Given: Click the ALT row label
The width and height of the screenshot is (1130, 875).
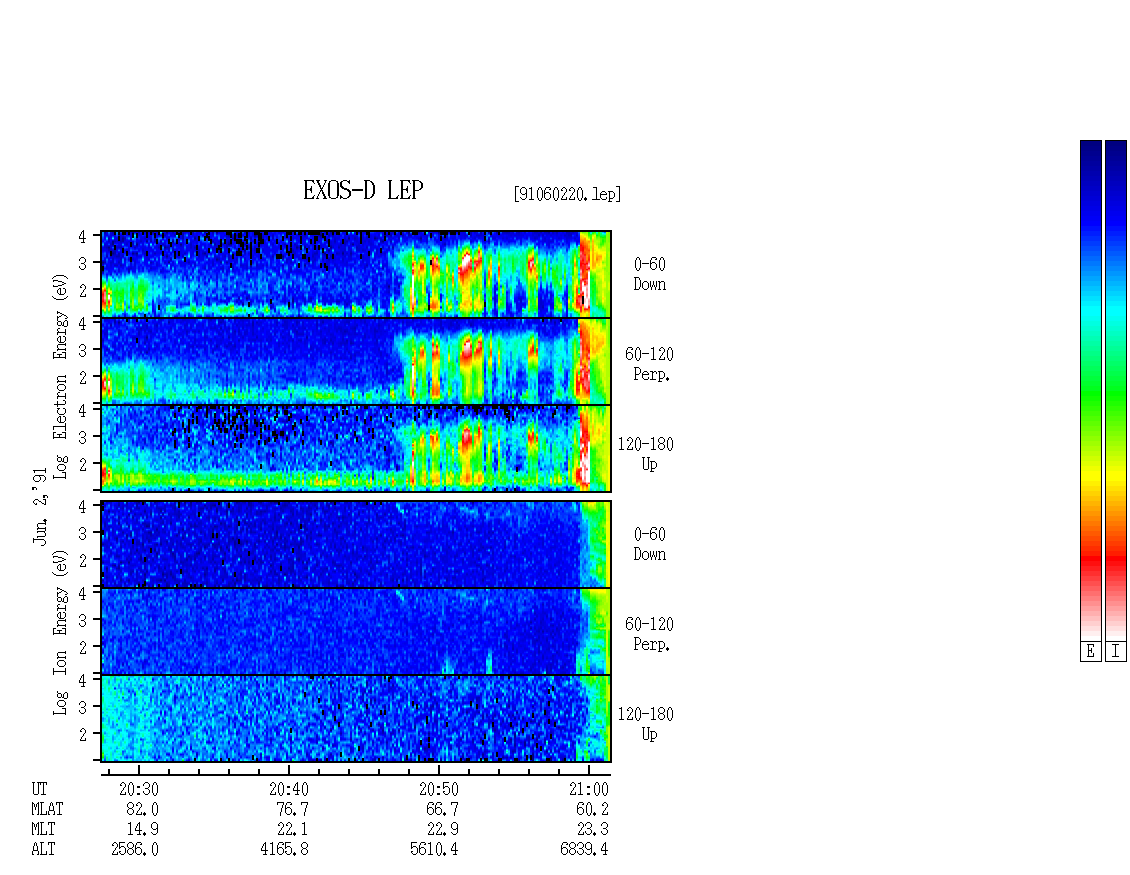Looking at the screenshot, I should (43, 850).
